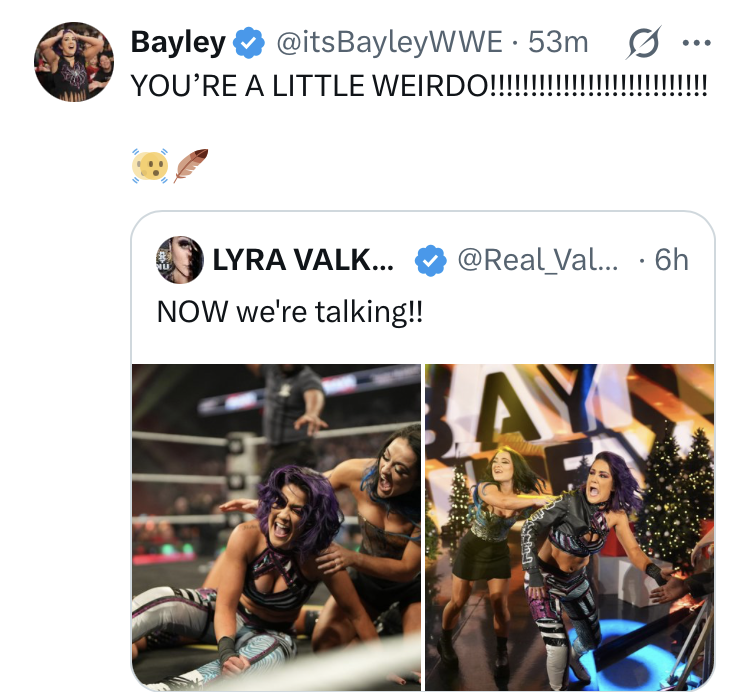Click the LYRA VALK... display name
This screenshot has width=750, height=692.
[303, 260]
